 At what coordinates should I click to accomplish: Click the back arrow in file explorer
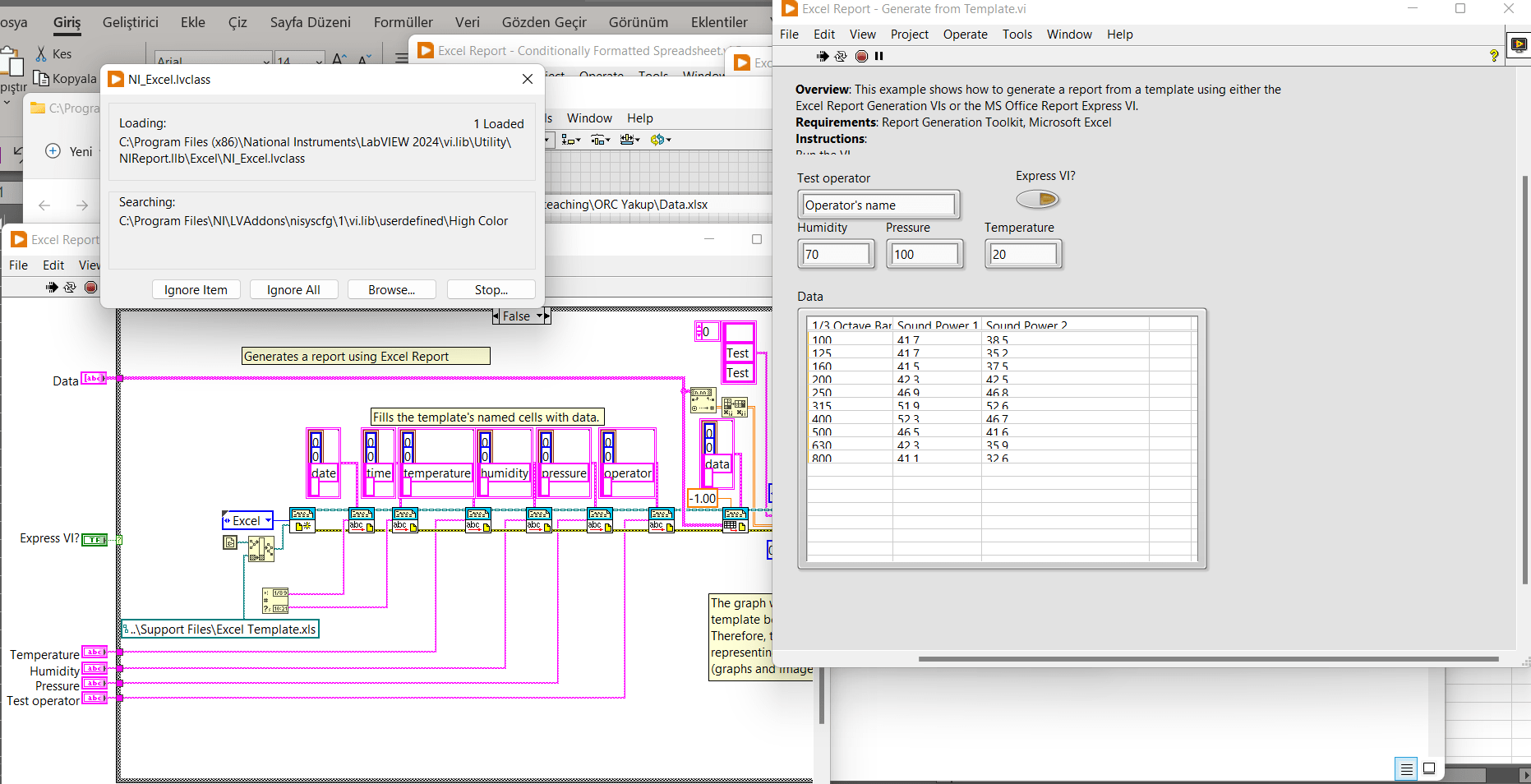(x=44, y=205)
